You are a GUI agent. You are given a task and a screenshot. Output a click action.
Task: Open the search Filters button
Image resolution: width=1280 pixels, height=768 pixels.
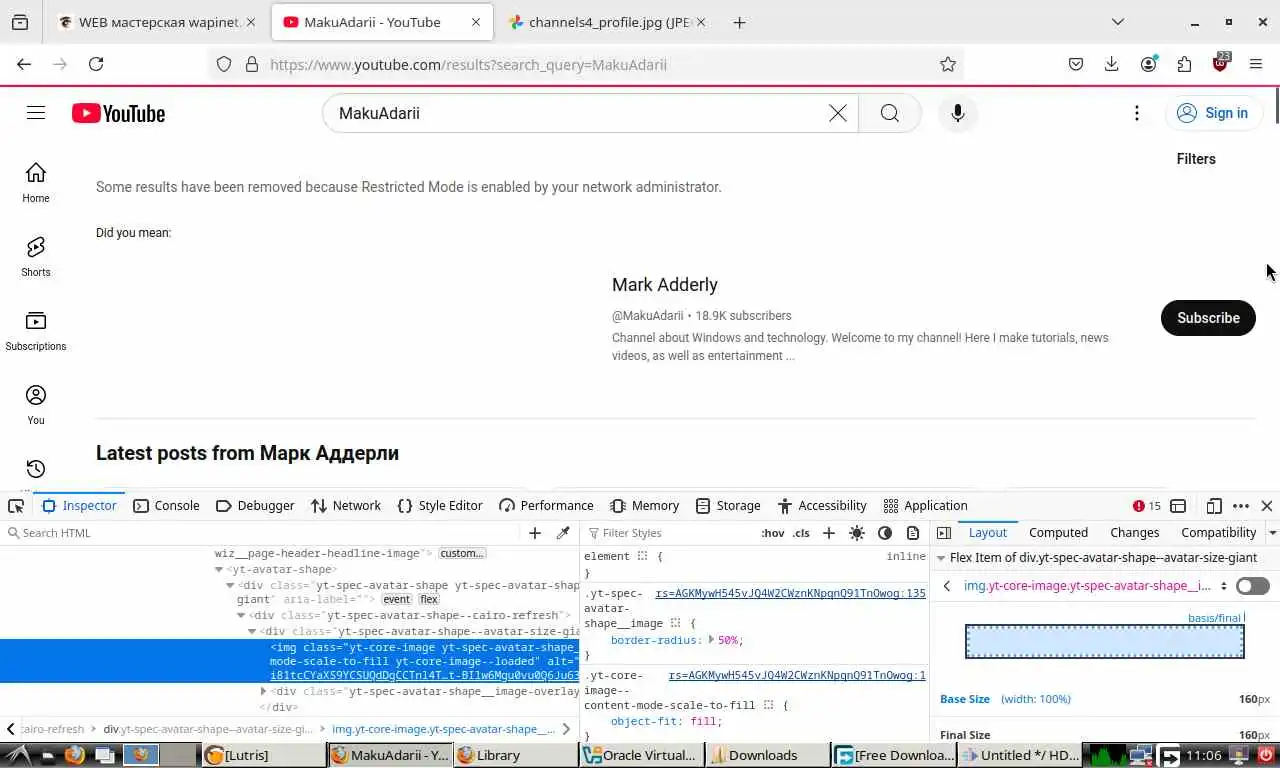[1196, 159]
